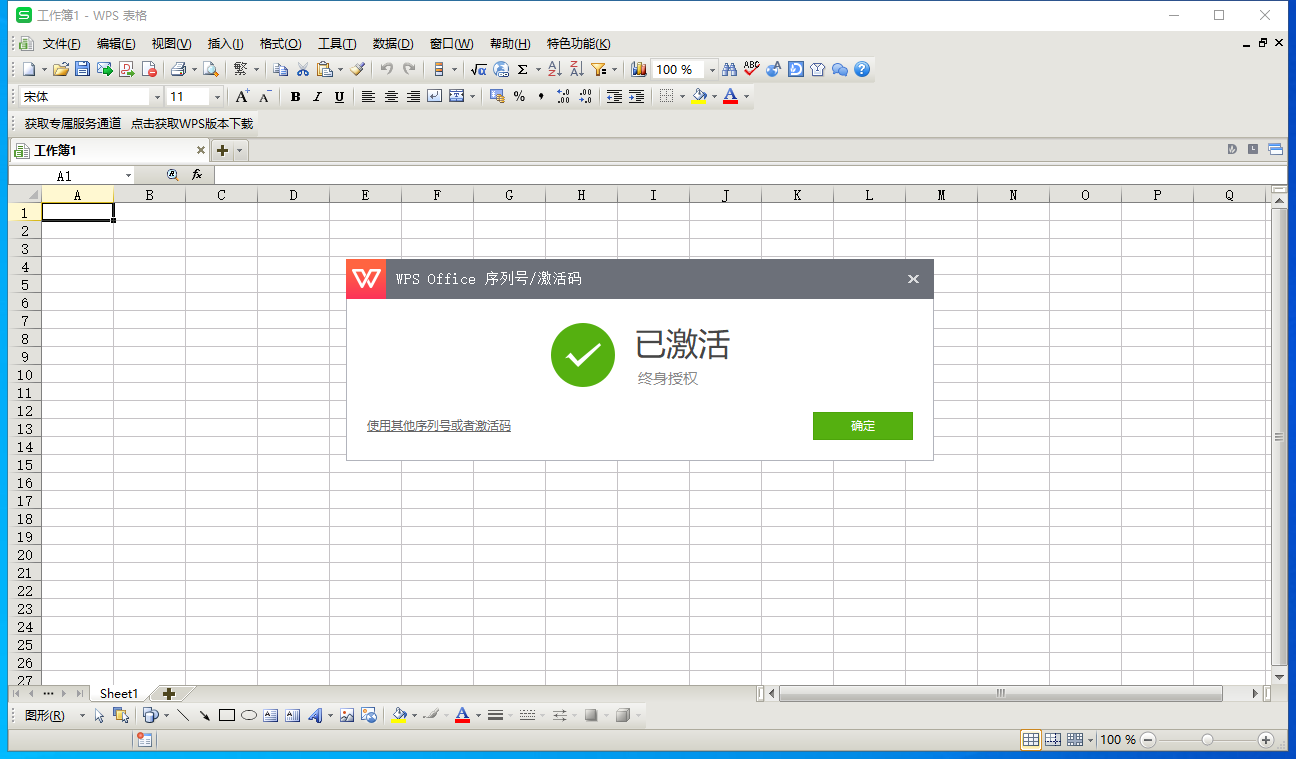Screen dimensions: 1296x759
Task: Center align the cell text
Action: click(391, 96)
